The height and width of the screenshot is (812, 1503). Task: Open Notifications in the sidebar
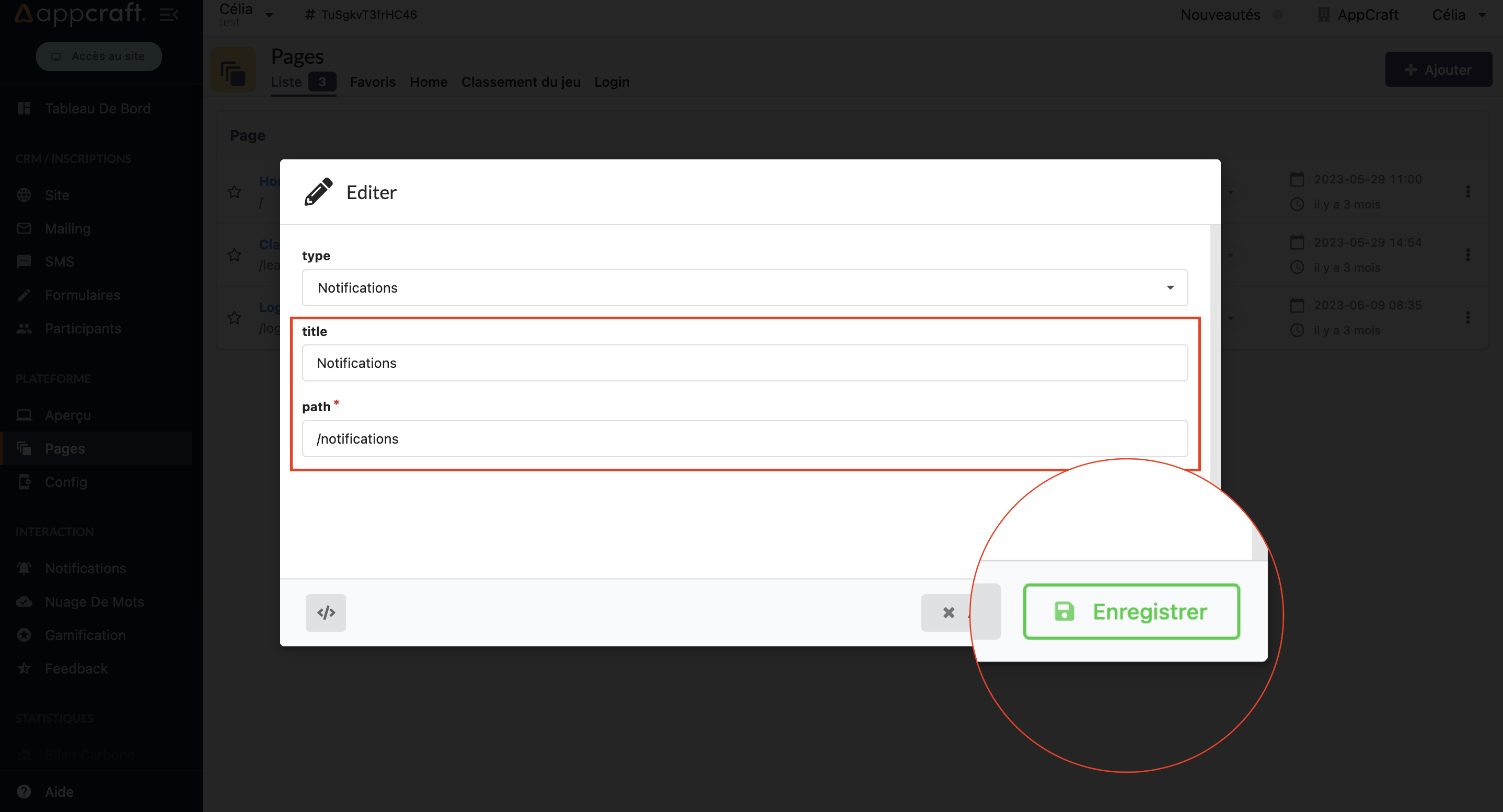85,567
